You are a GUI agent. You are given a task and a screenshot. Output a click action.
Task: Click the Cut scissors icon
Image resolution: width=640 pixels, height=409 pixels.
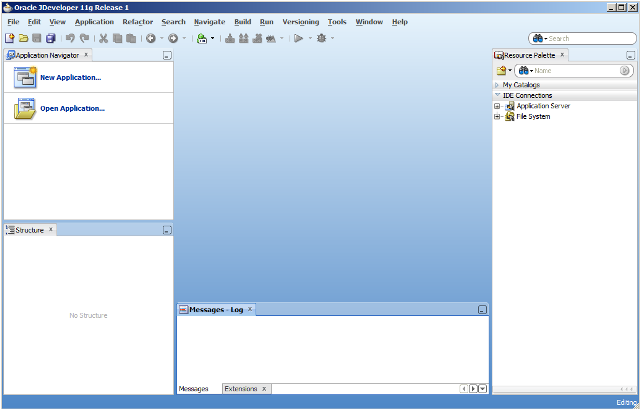click(103, 38)
